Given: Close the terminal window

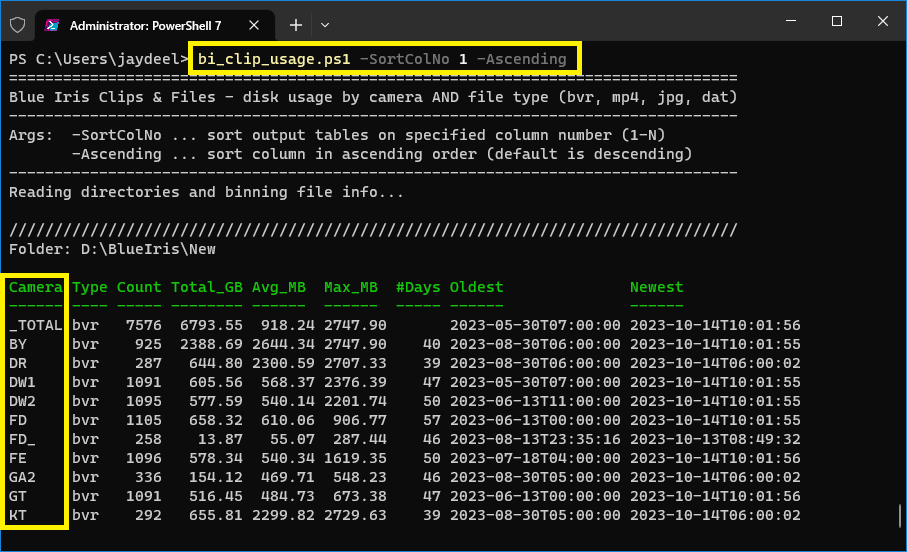Looking at the screenshot, I should [882, 21].
